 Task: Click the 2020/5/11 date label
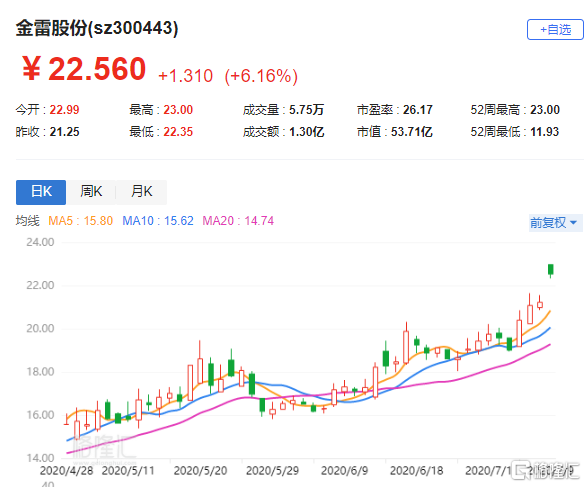tap(128, 471)
